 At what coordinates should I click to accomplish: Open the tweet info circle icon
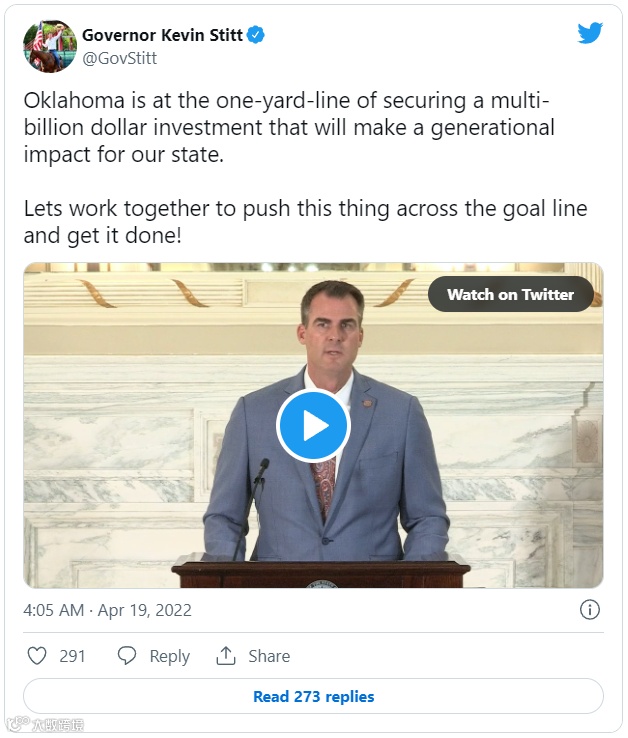(589, 610)
